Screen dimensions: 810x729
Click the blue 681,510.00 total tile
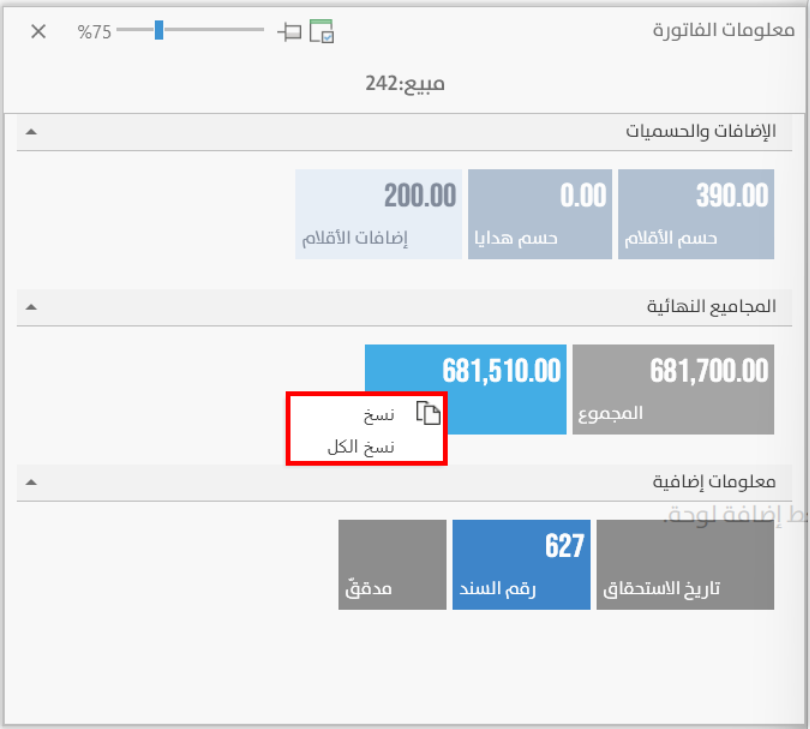pyautogui.click(x=500, y=372)
